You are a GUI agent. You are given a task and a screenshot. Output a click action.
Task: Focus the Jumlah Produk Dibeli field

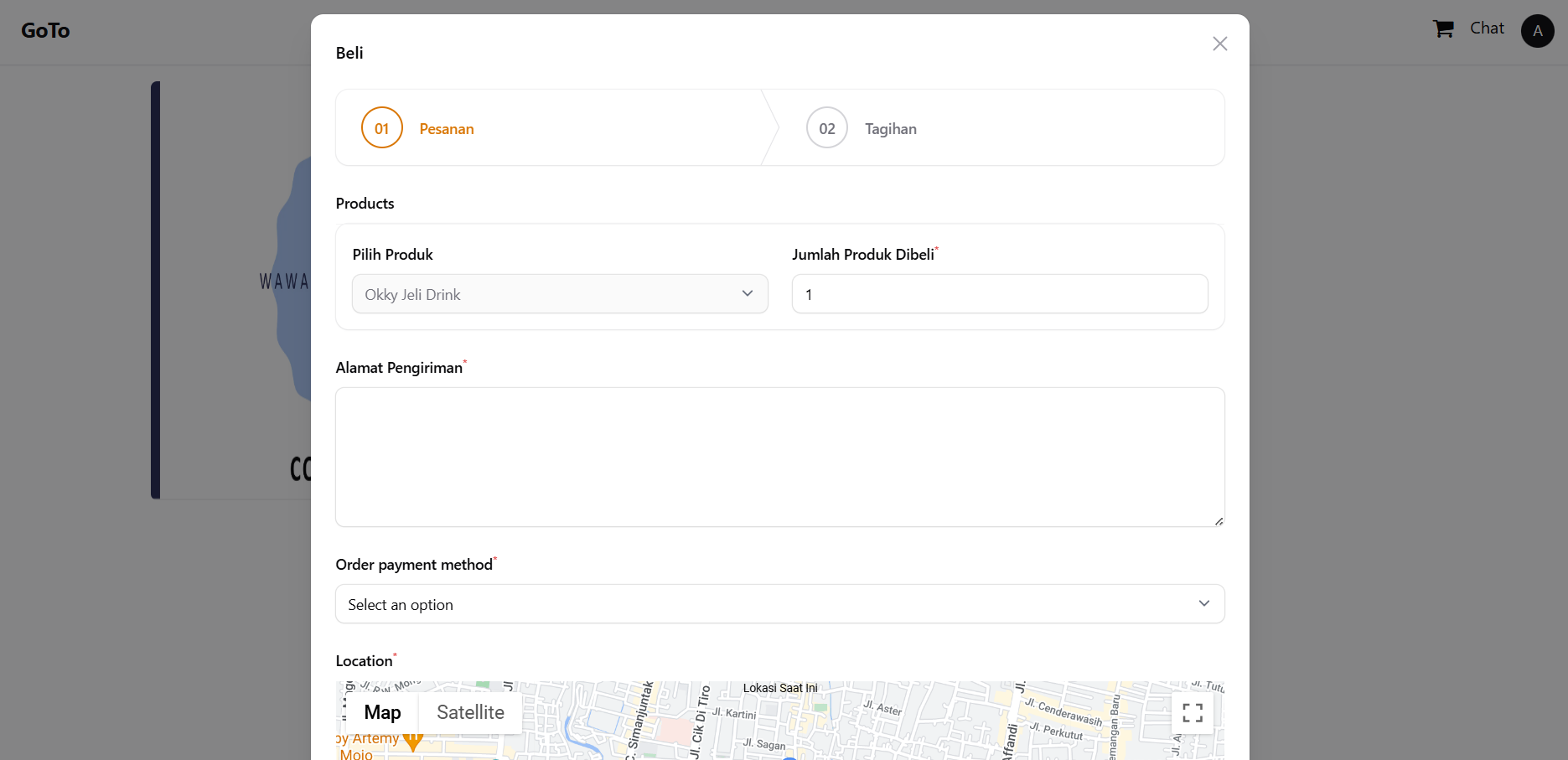pos(999,294)
